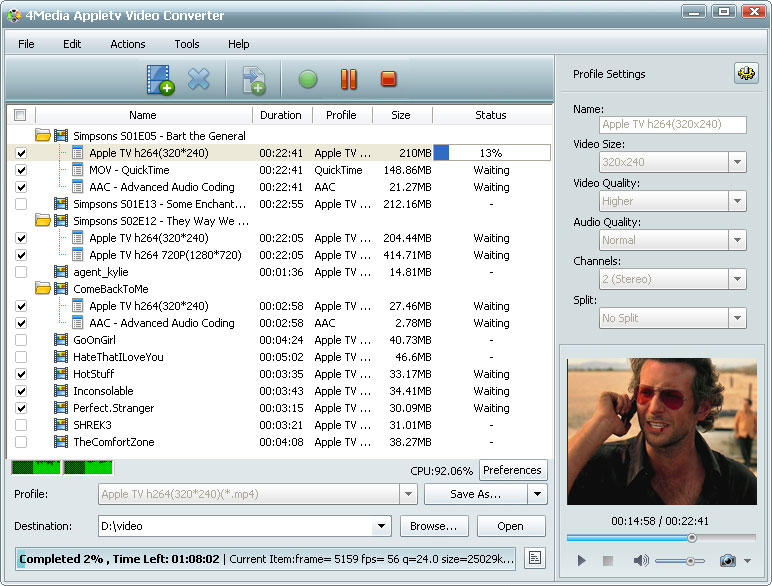Play the preview video
772x586 pixels.
(581, 560)
